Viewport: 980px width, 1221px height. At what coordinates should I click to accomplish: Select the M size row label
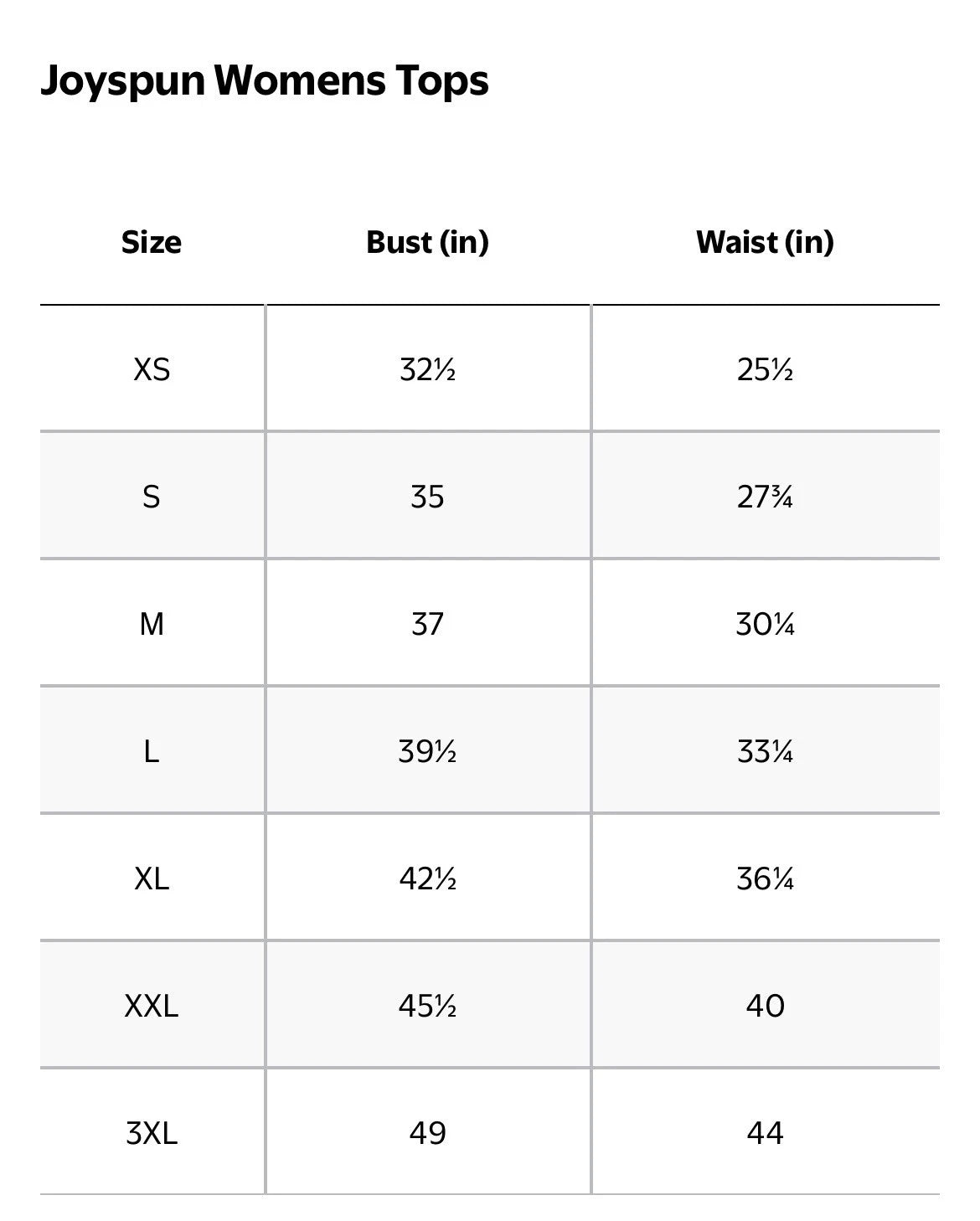pos(152,624)
